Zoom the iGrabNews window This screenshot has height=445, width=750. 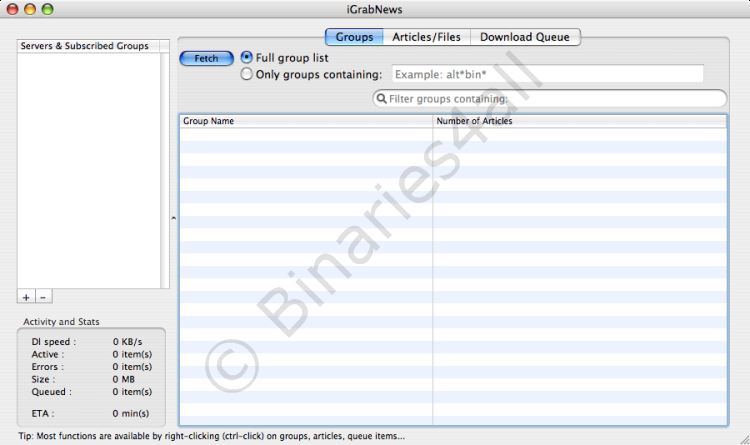(x=47, y=9)
